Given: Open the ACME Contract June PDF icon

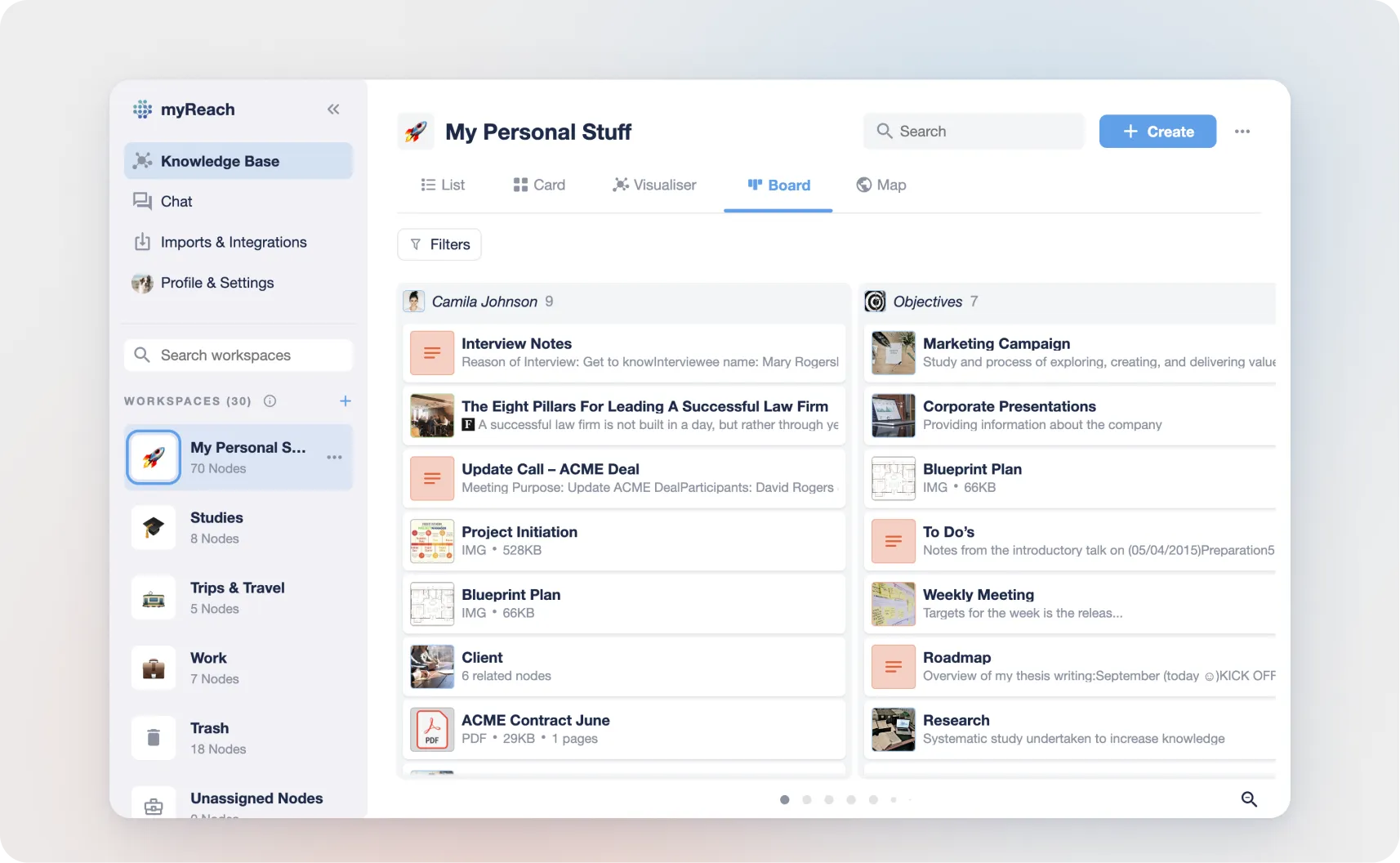Looking at the screenshot, I should pos(432,729).
